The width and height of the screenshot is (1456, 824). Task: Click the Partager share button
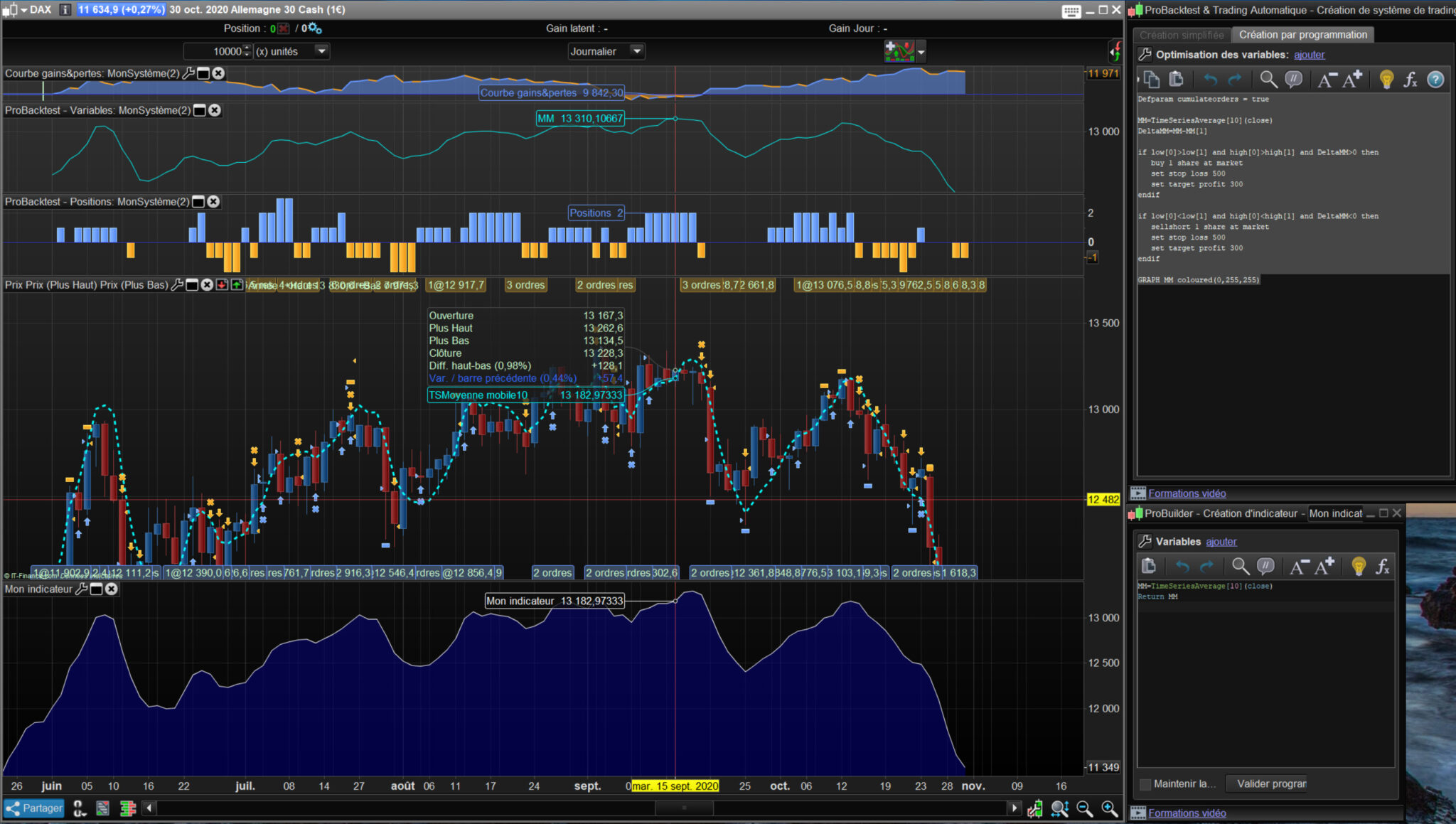pos(34,808)
